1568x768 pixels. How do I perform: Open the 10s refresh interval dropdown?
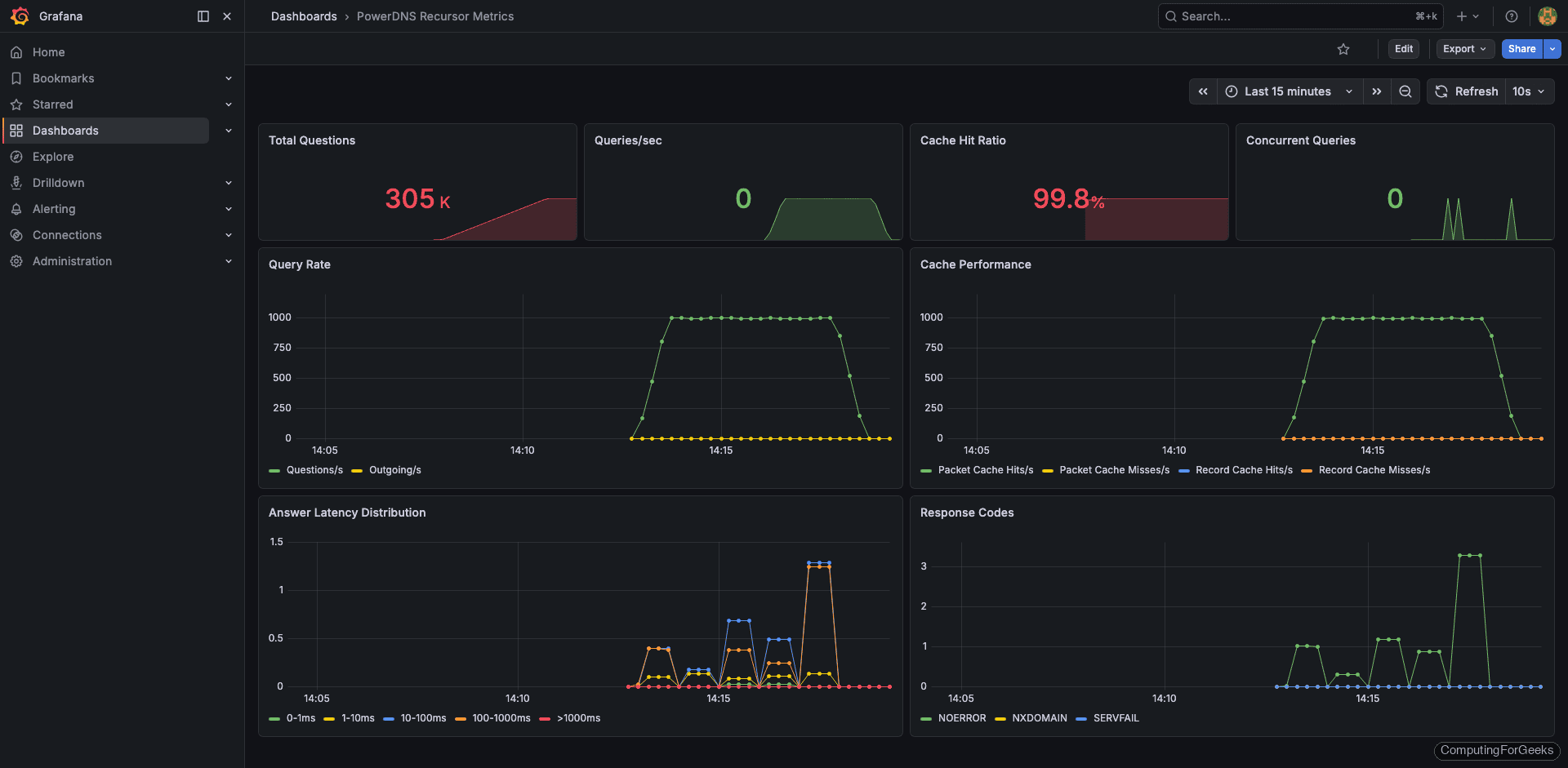1528,91
